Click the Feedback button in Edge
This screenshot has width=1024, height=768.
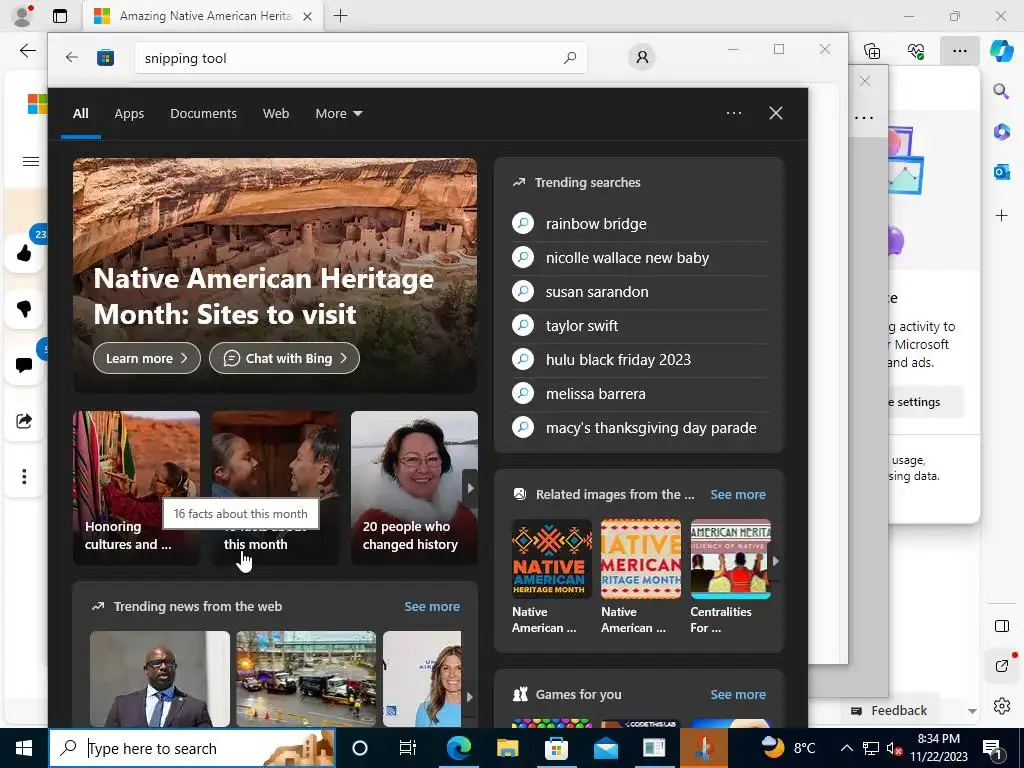tap(889, 710)
